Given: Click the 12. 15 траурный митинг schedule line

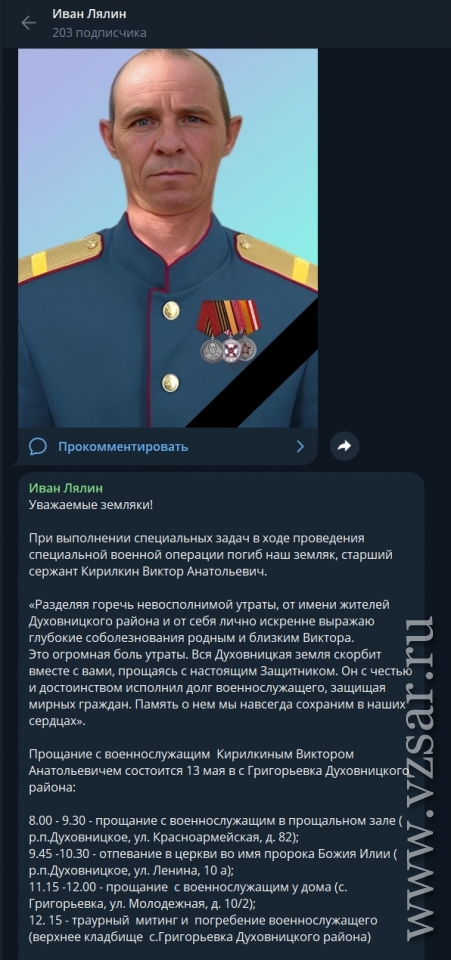Looking at the screenshot, I should pyautogui.click(x=203, y=928).
